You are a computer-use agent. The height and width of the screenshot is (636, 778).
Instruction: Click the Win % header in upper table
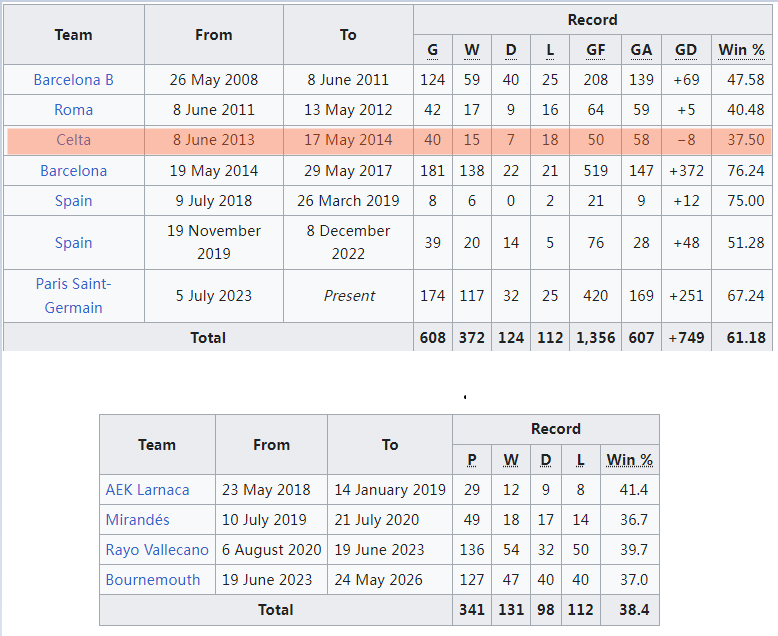[x=741, y=50]
